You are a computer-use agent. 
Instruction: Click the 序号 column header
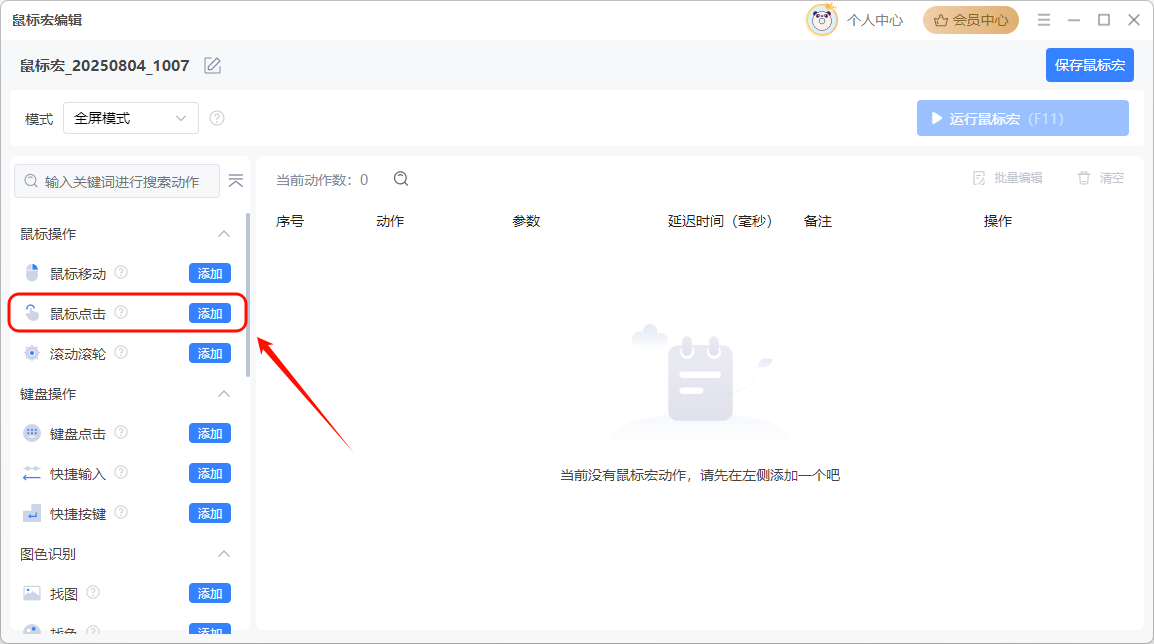coord(290,221)
